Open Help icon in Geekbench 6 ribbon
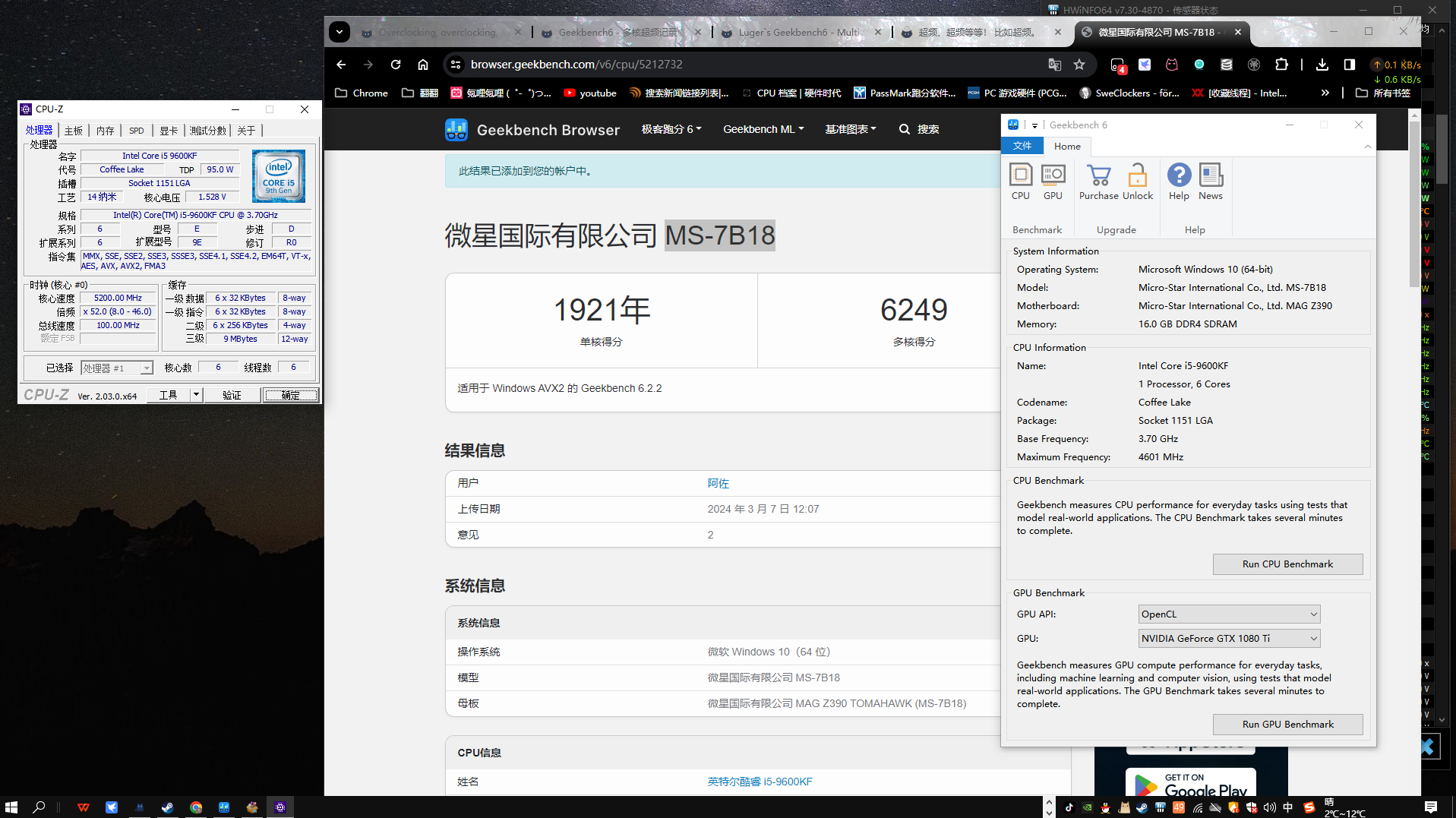Screen dimensions: 1456x818 [1179, 182]
